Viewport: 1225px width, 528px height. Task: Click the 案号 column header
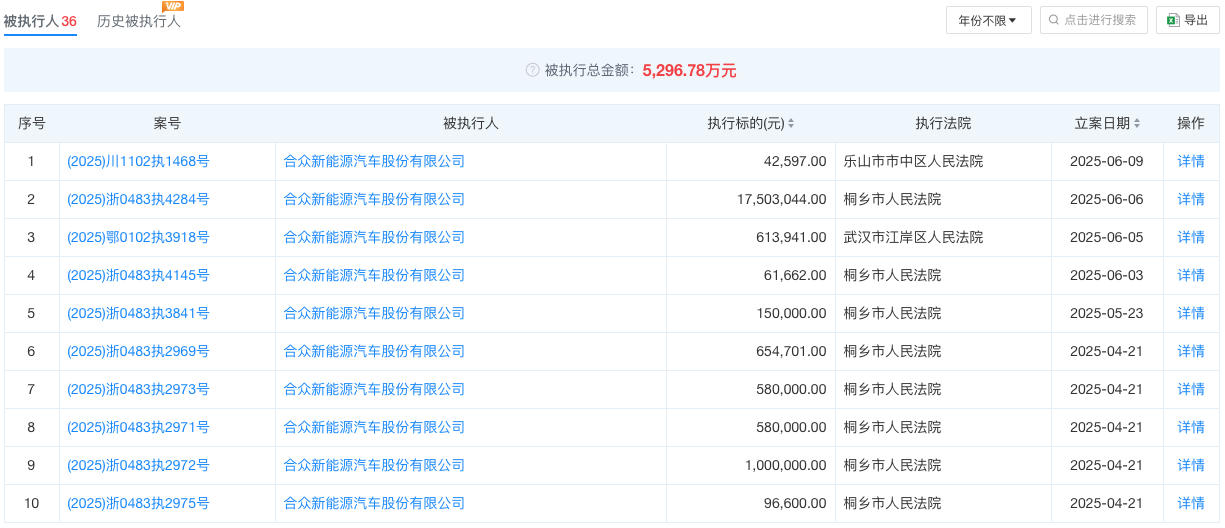click(167, 124)
